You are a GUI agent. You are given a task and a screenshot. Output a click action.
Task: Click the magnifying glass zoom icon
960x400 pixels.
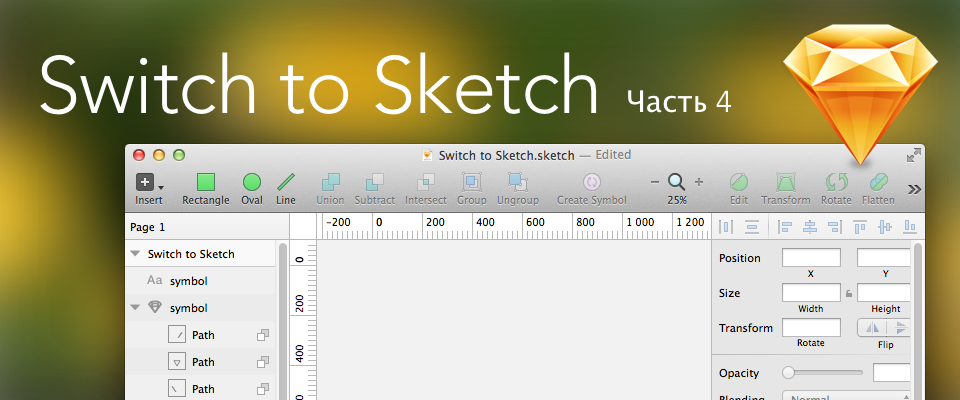(x=677, y=182)
